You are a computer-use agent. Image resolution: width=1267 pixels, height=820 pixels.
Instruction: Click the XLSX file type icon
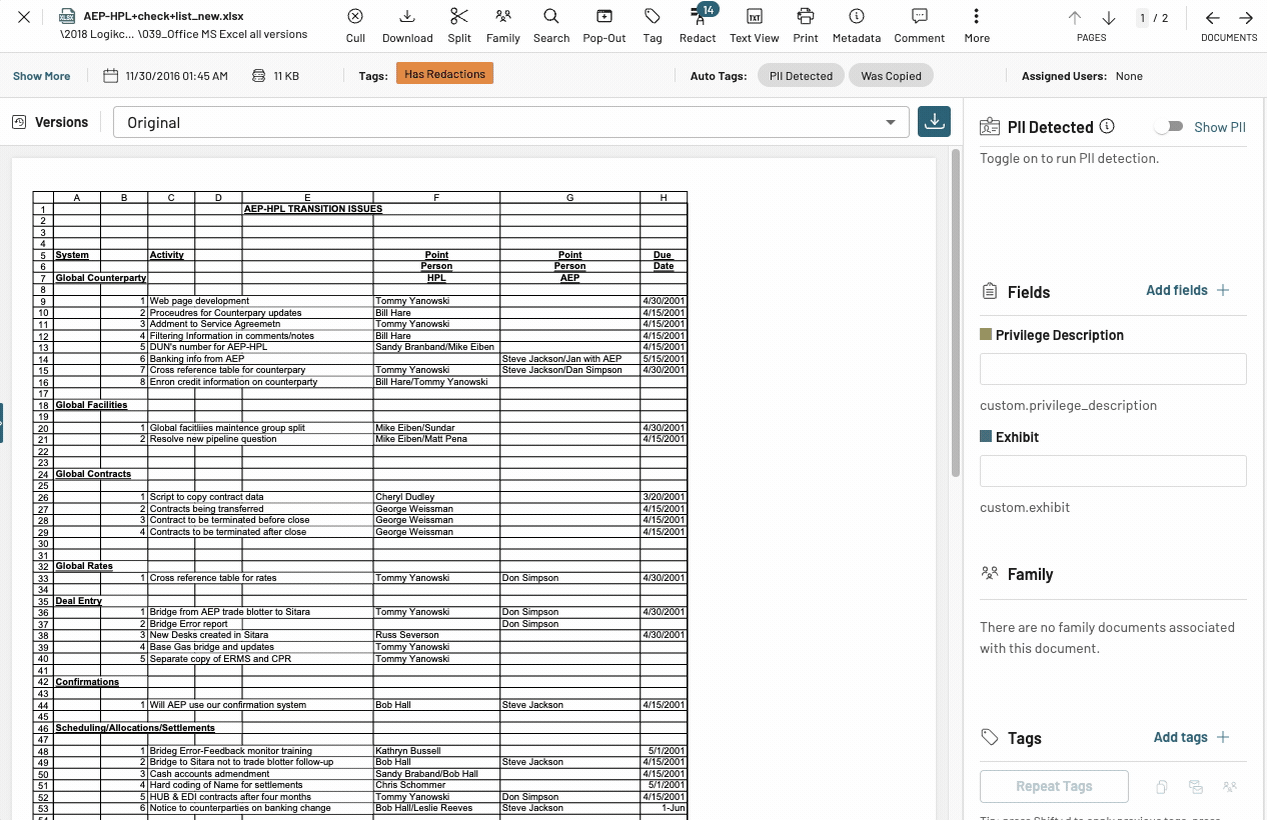(68, 17)
